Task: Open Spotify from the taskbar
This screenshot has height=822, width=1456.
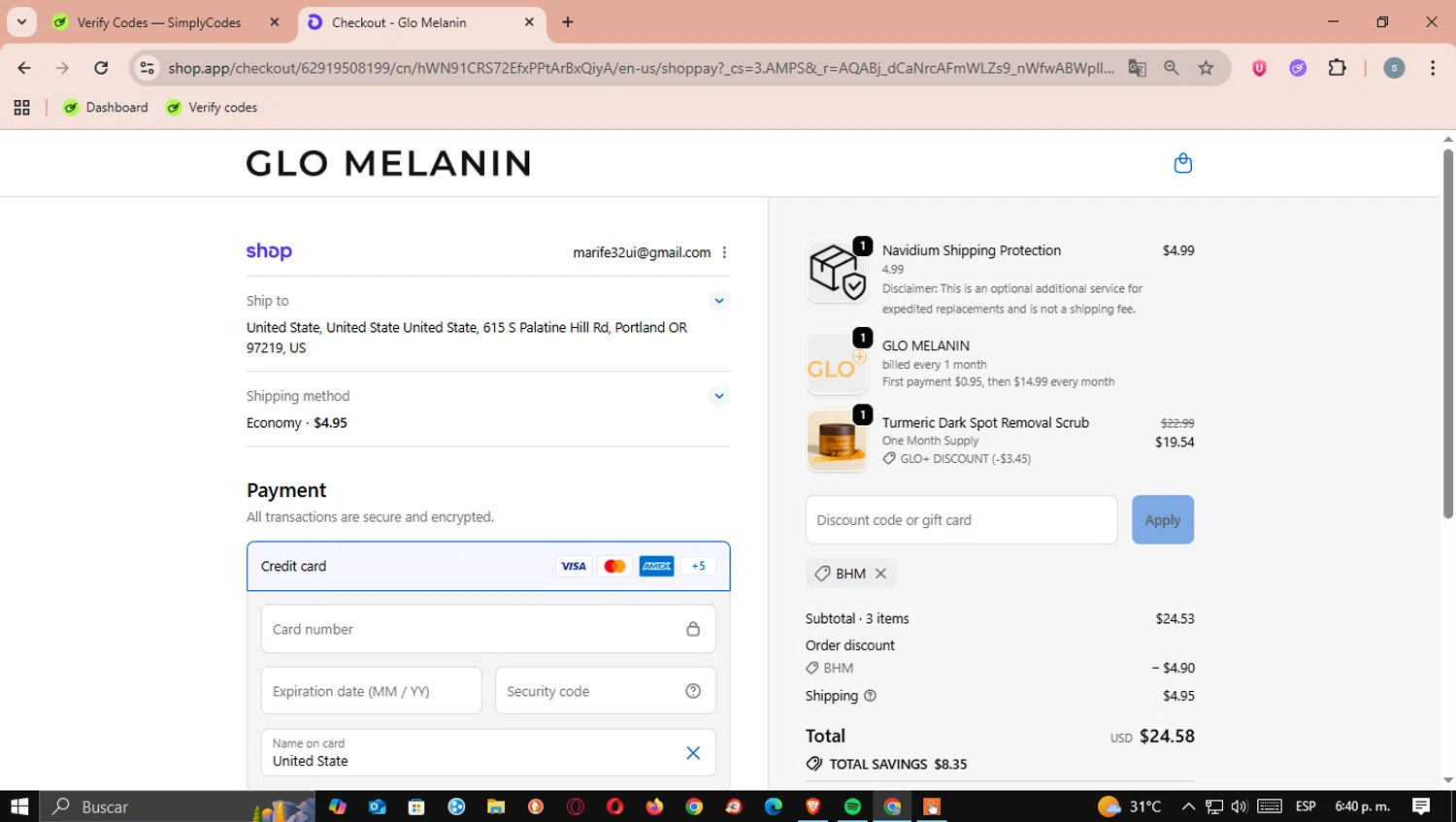Action: tap(852, 806)
